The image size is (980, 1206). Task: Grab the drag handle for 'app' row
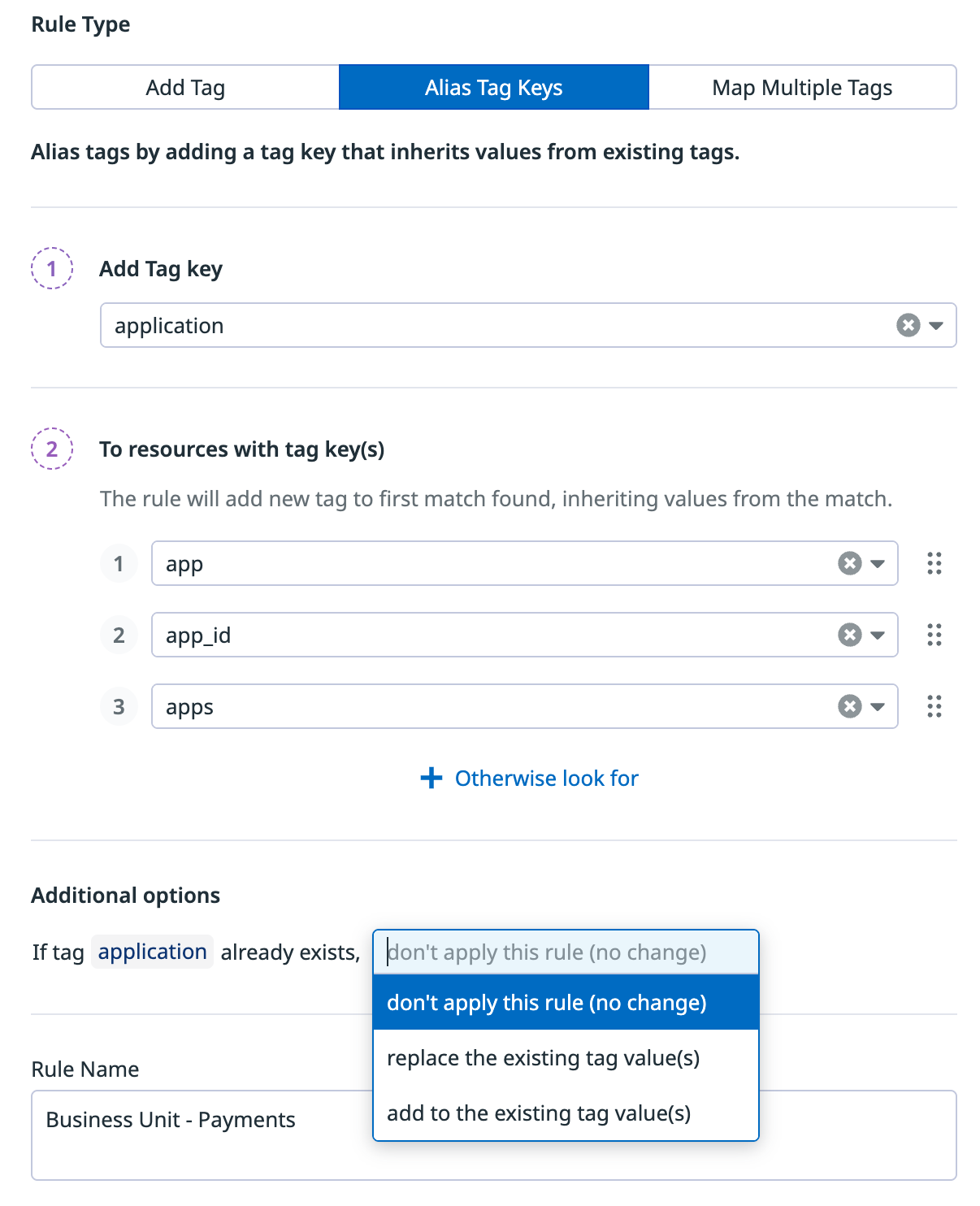pyautogui.click(x=934, y=563)
